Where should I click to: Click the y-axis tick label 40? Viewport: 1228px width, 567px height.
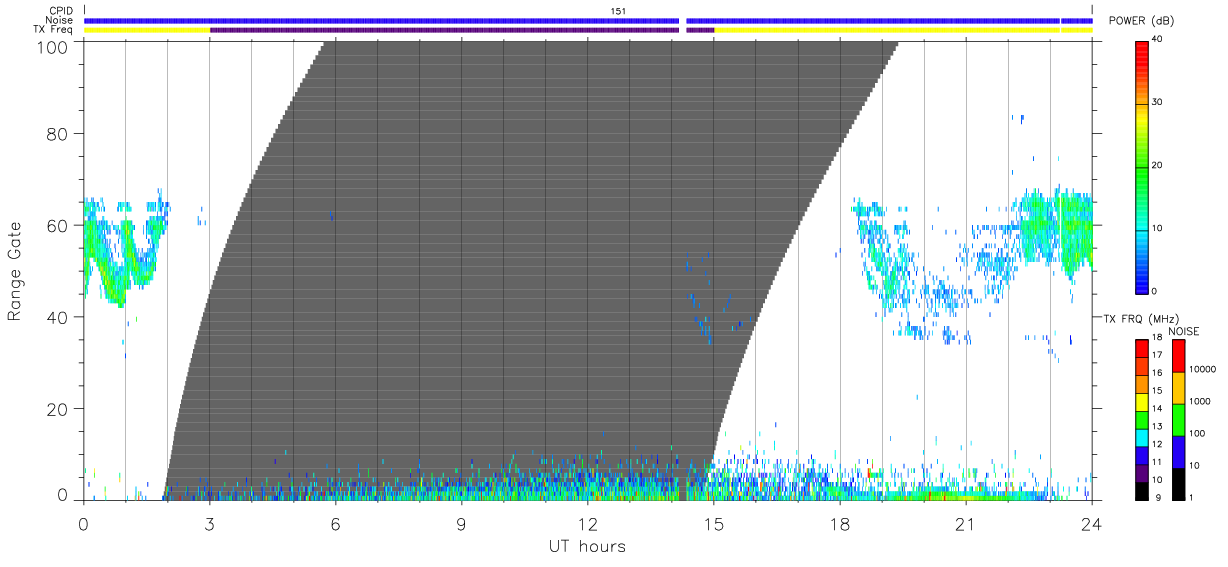[x=55, y=317]
